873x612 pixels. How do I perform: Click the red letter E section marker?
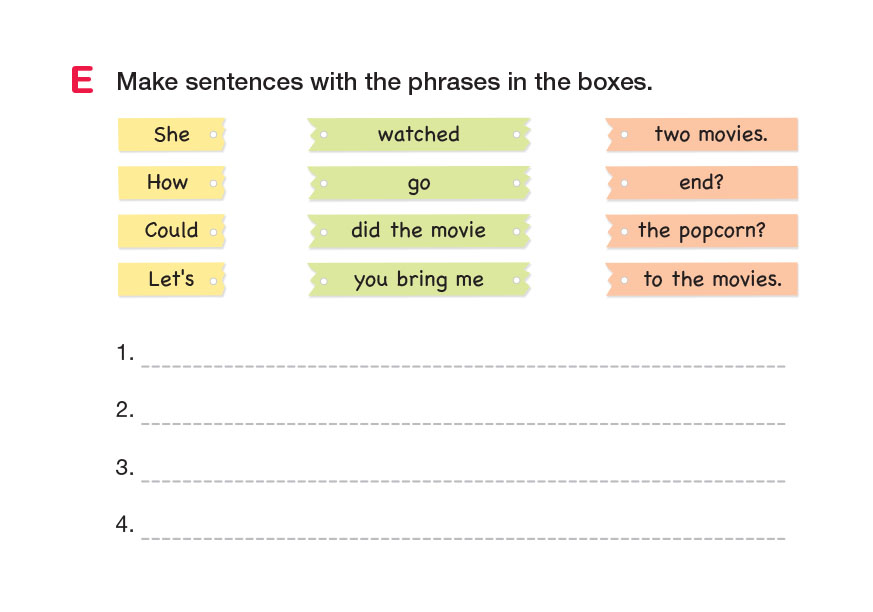[82, 81]
